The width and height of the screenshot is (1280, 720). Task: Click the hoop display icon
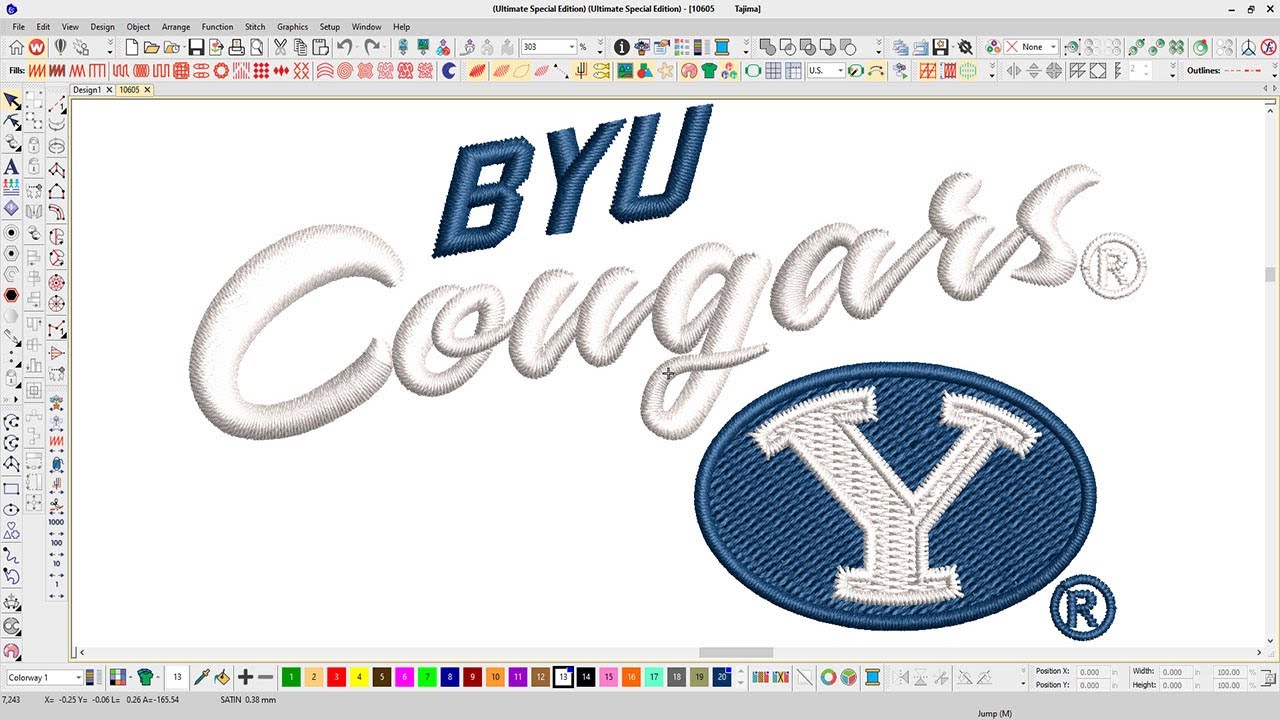pyautogui.click(x=753, y=71)
